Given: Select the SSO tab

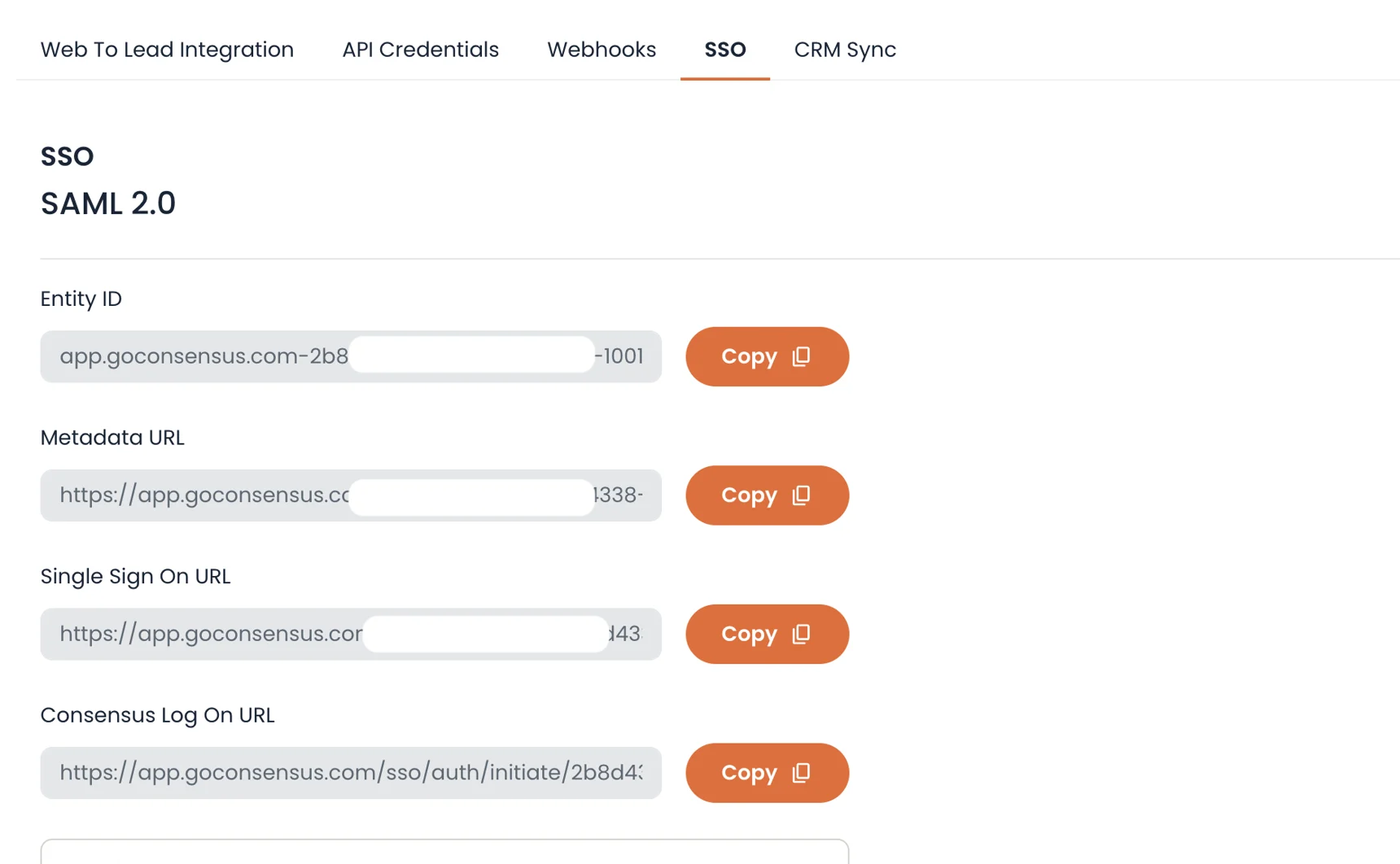Looking at the screenshot, I should (725, 50).
